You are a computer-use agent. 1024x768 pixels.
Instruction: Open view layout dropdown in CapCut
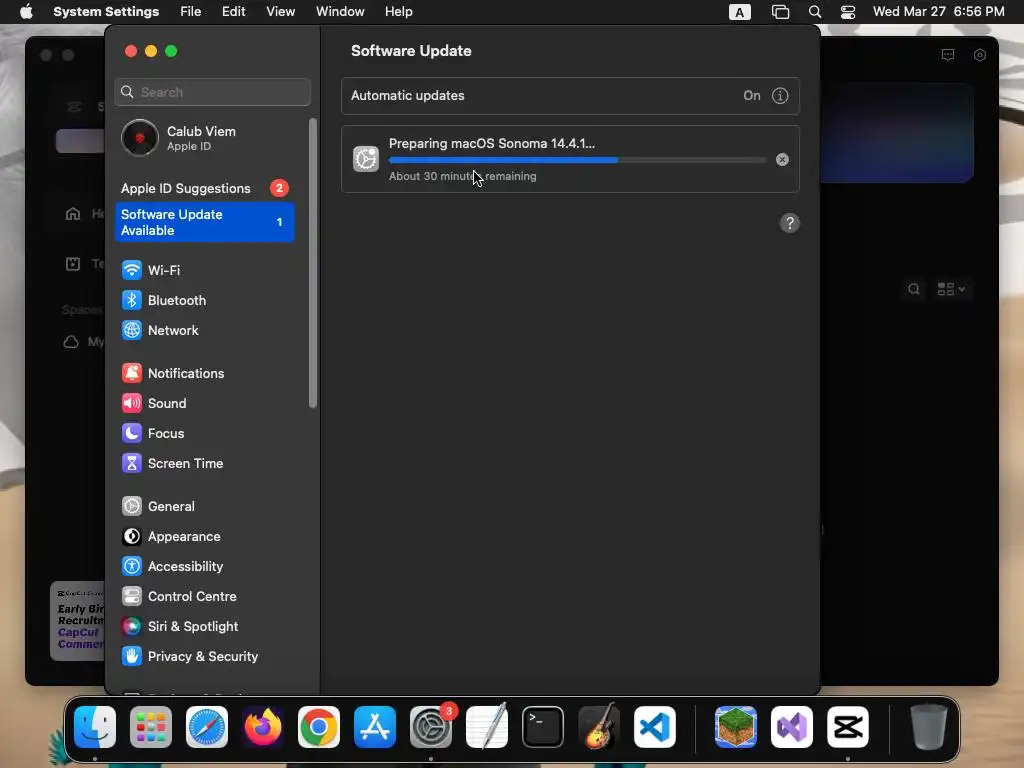point(951,289)
